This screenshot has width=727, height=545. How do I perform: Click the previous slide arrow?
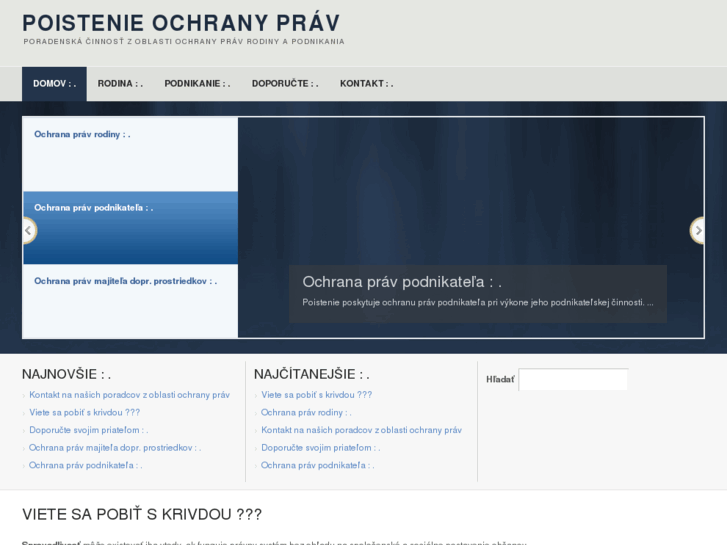(x=29, y=231)
